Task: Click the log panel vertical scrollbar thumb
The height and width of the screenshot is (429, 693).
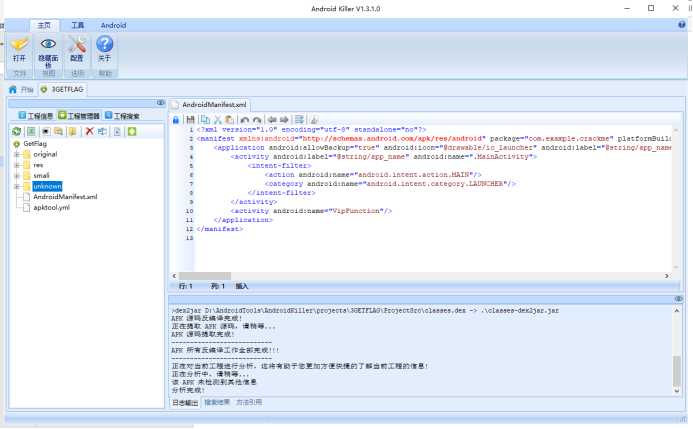Action: (677, 371)
